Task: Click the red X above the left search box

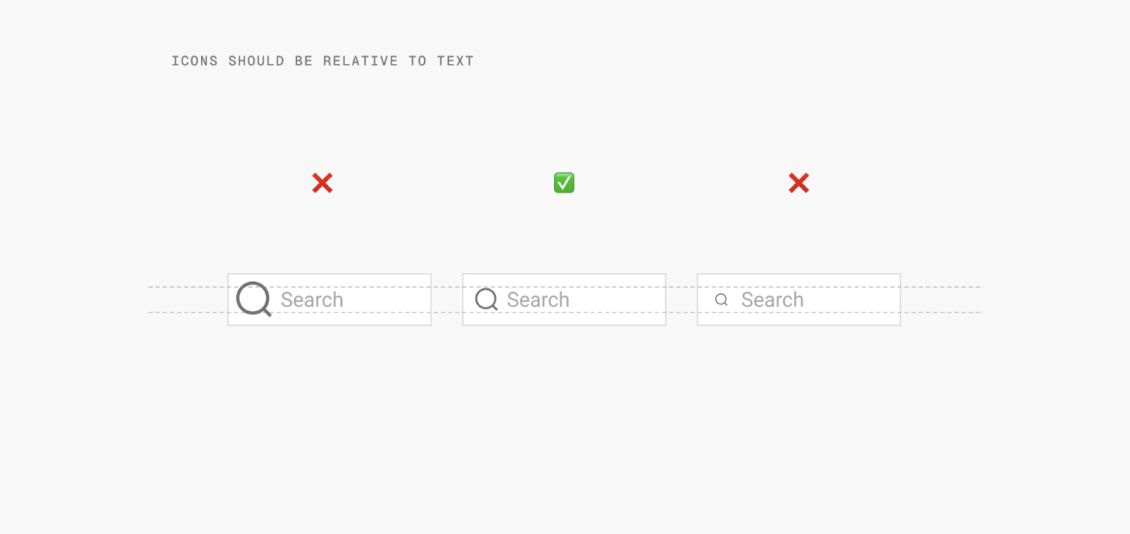Action: coord(322,183)
